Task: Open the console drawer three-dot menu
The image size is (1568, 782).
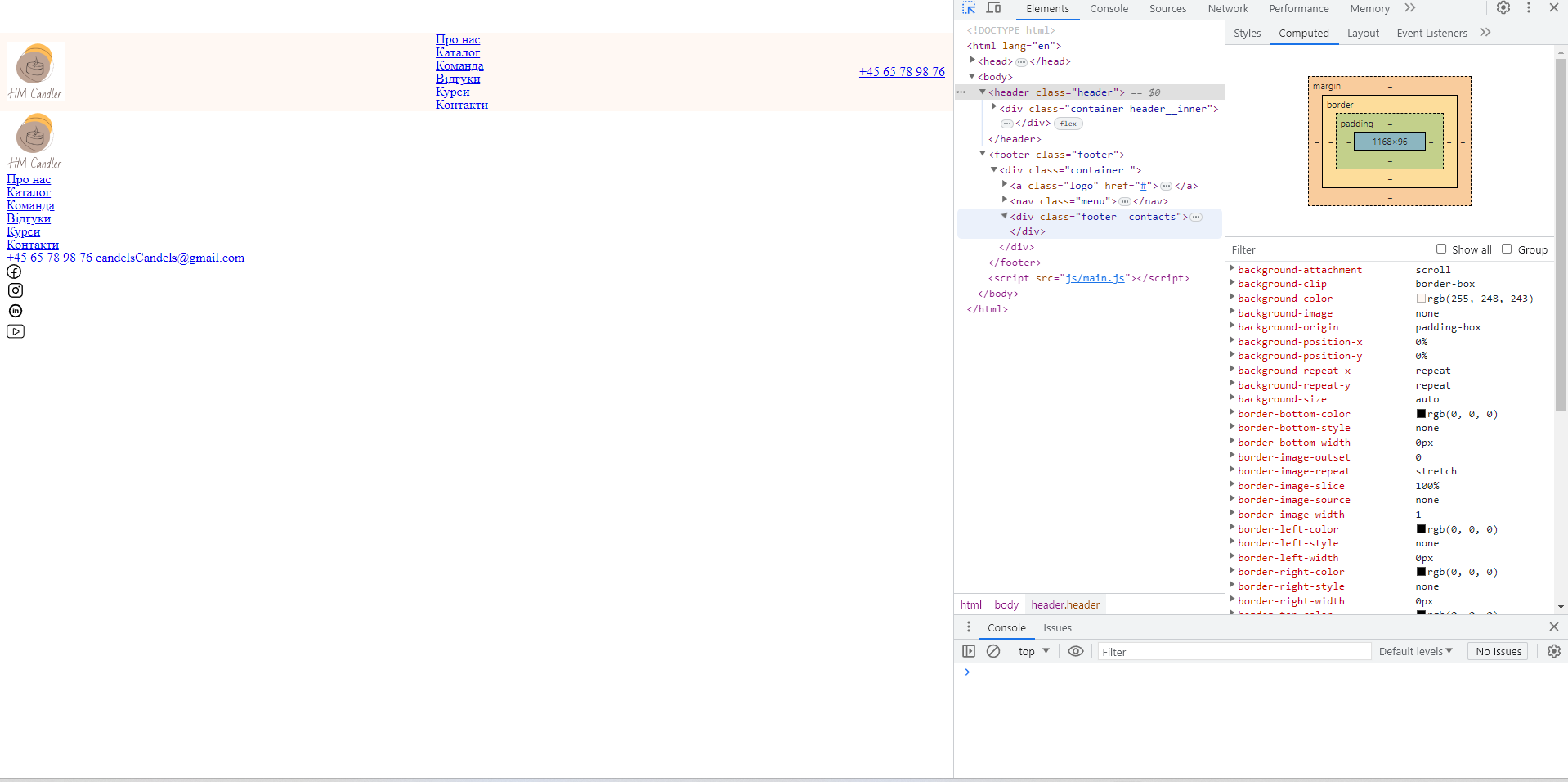Action: tap(969, 627)
